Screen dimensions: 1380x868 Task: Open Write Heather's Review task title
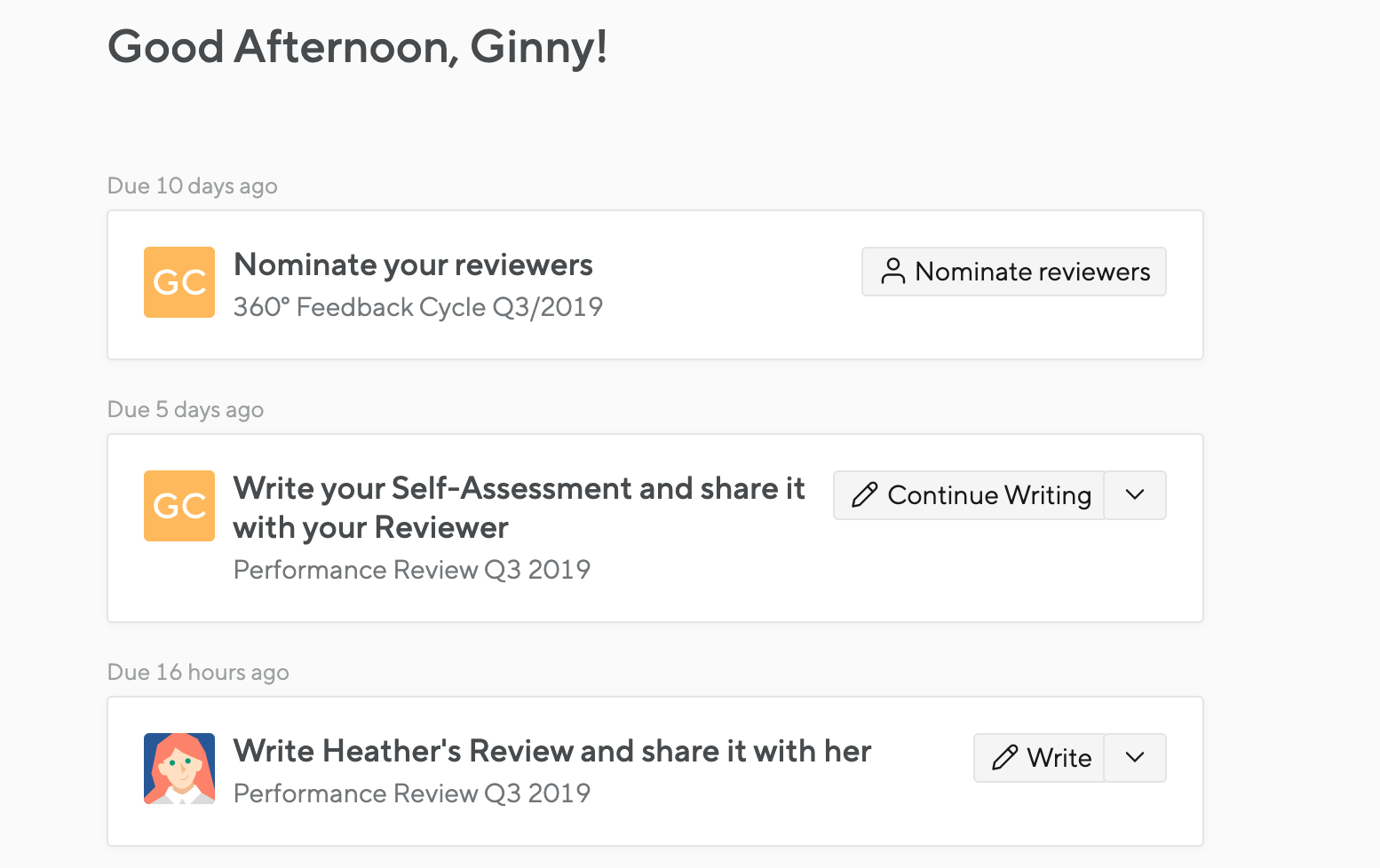point(552,751)
